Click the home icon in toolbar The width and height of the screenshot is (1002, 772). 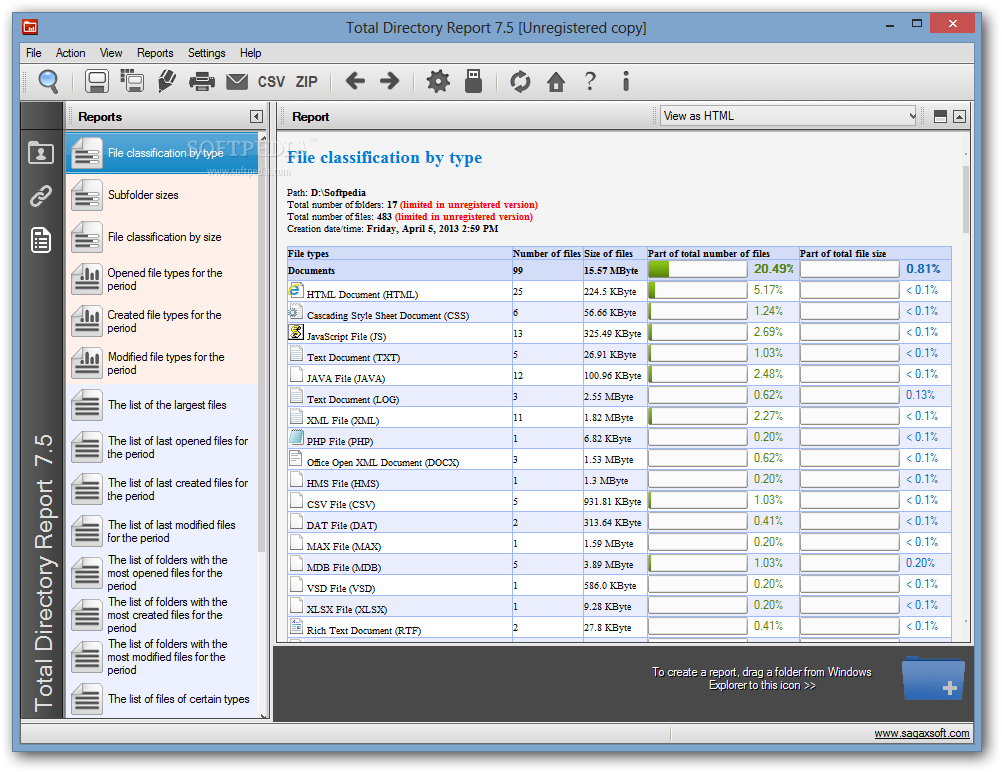click(x=556, y=82)
